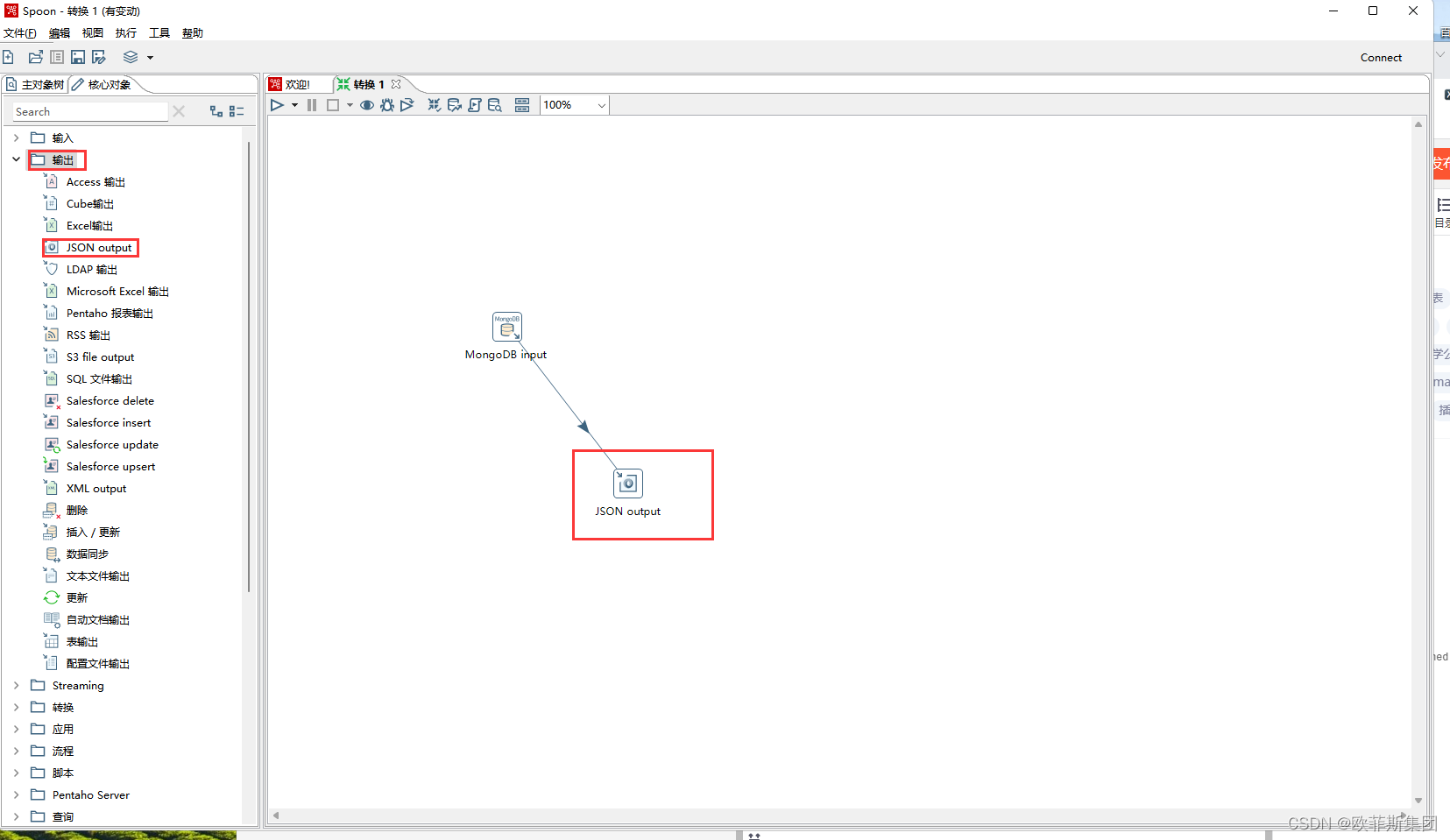Click the expand all tree icon

pyautogui.click(x=216, y=111)
